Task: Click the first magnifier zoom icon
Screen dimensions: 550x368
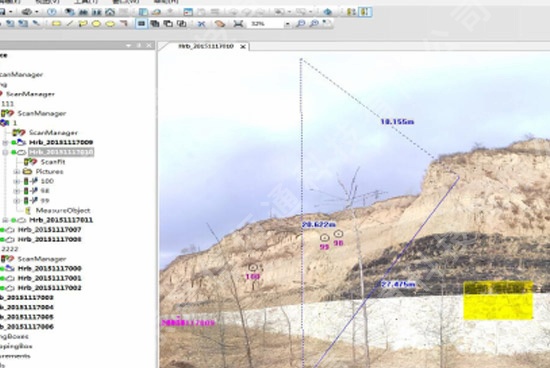Action: pos(301,24)
